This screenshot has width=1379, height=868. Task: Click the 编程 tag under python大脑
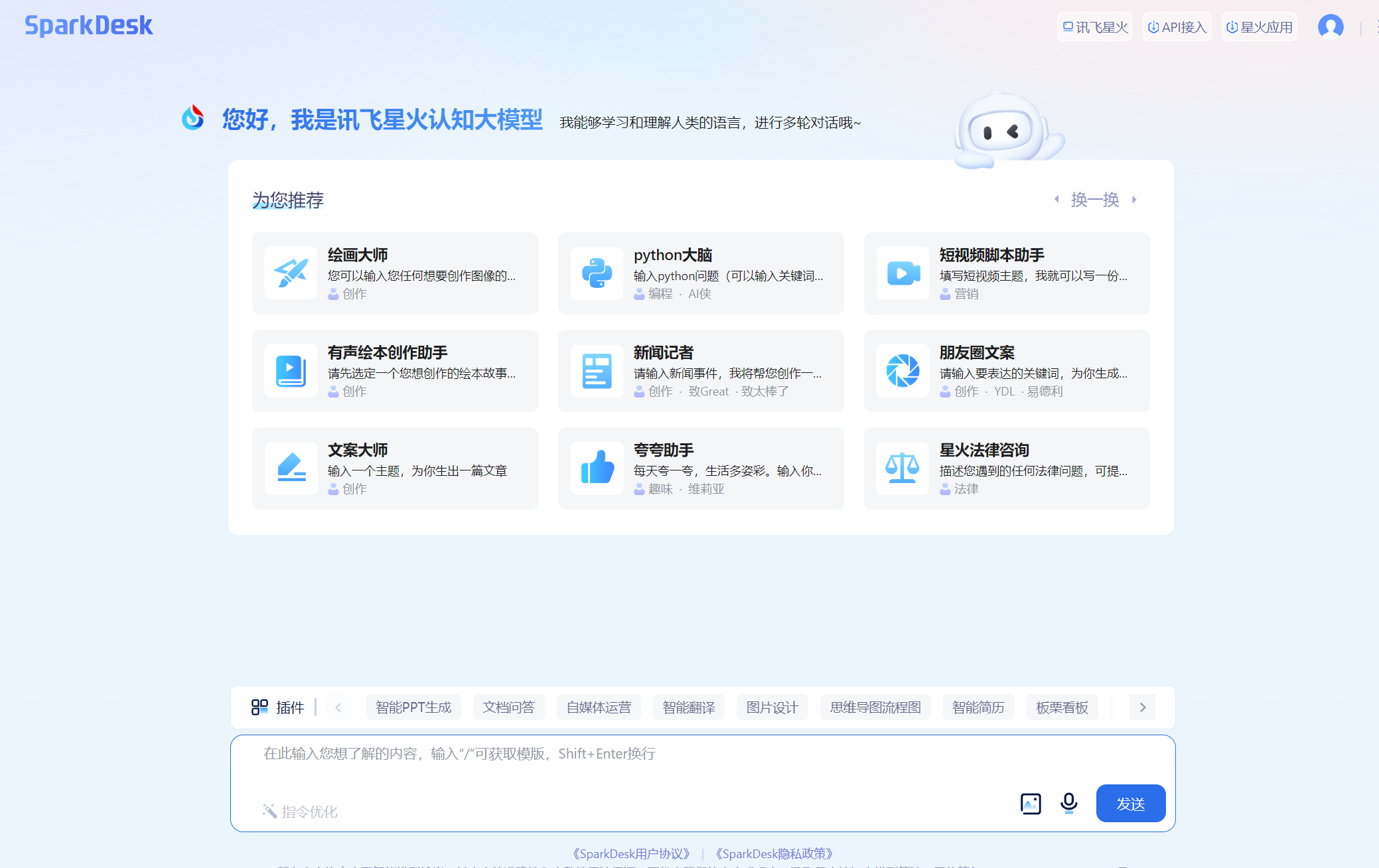click(660, 293)
